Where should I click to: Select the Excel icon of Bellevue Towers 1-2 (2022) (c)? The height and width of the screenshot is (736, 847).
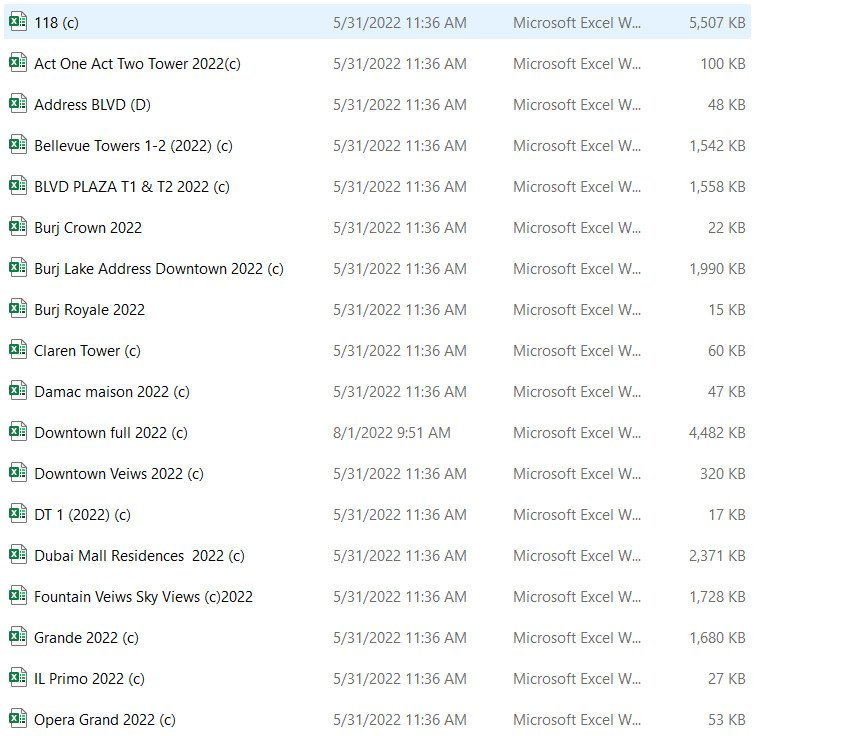coord(18,145)
